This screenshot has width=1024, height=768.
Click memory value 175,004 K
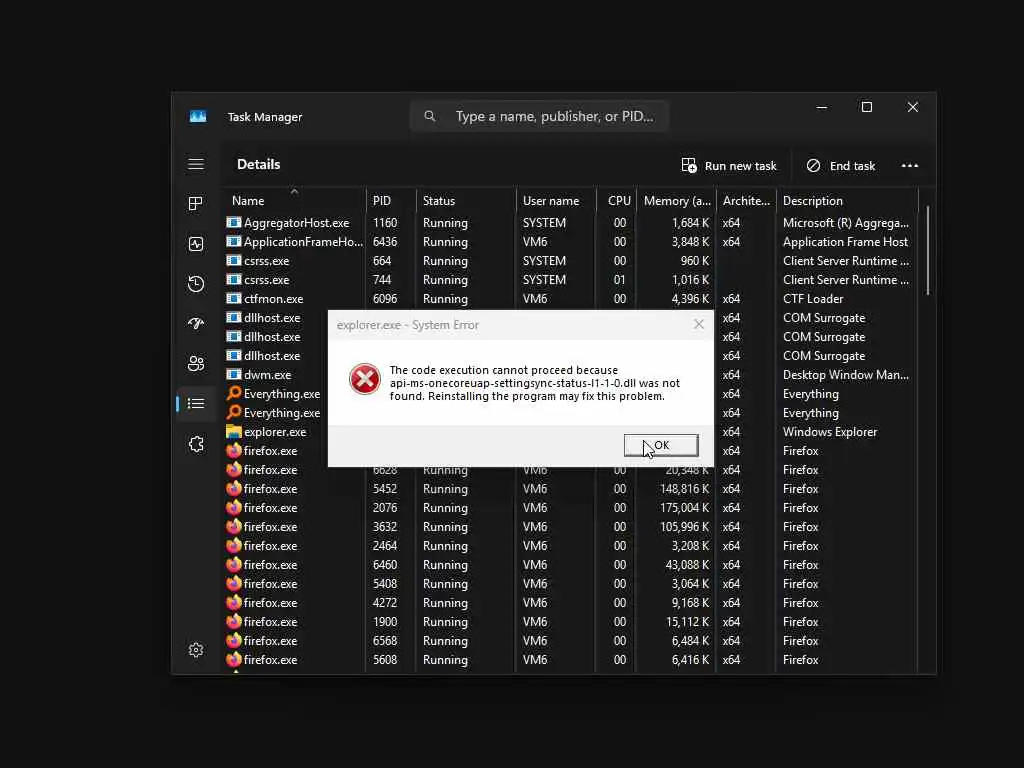pos(684,507)
